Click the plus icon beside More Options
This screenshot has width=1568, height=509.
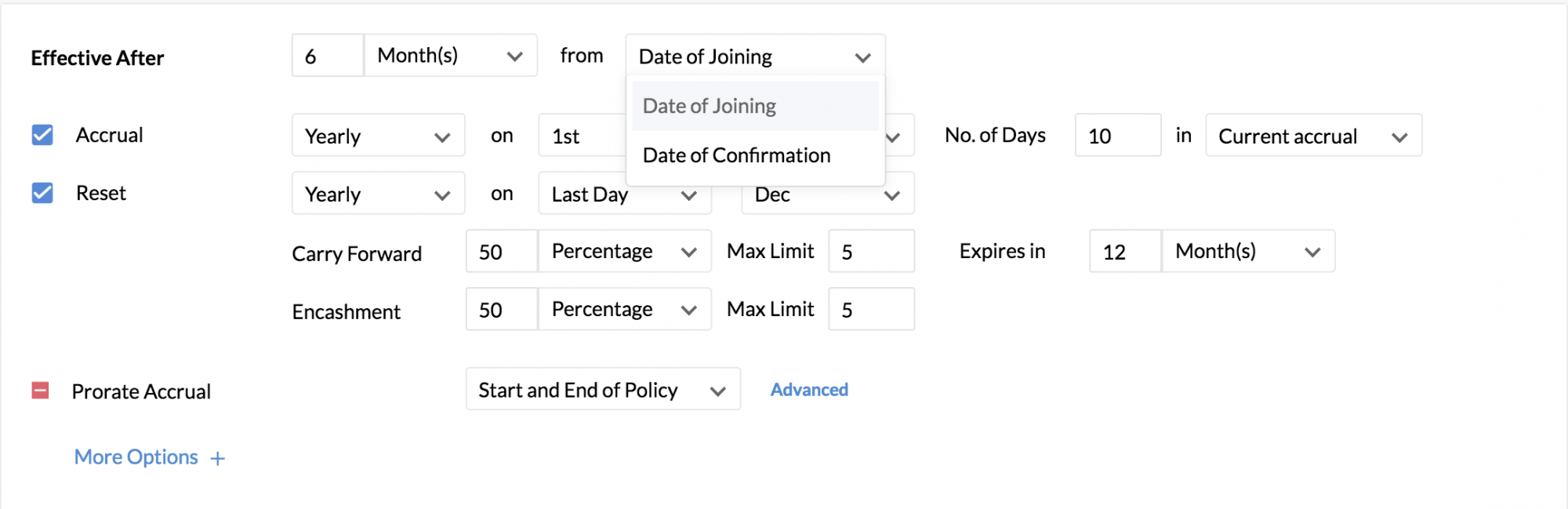(x=218, y=459)
